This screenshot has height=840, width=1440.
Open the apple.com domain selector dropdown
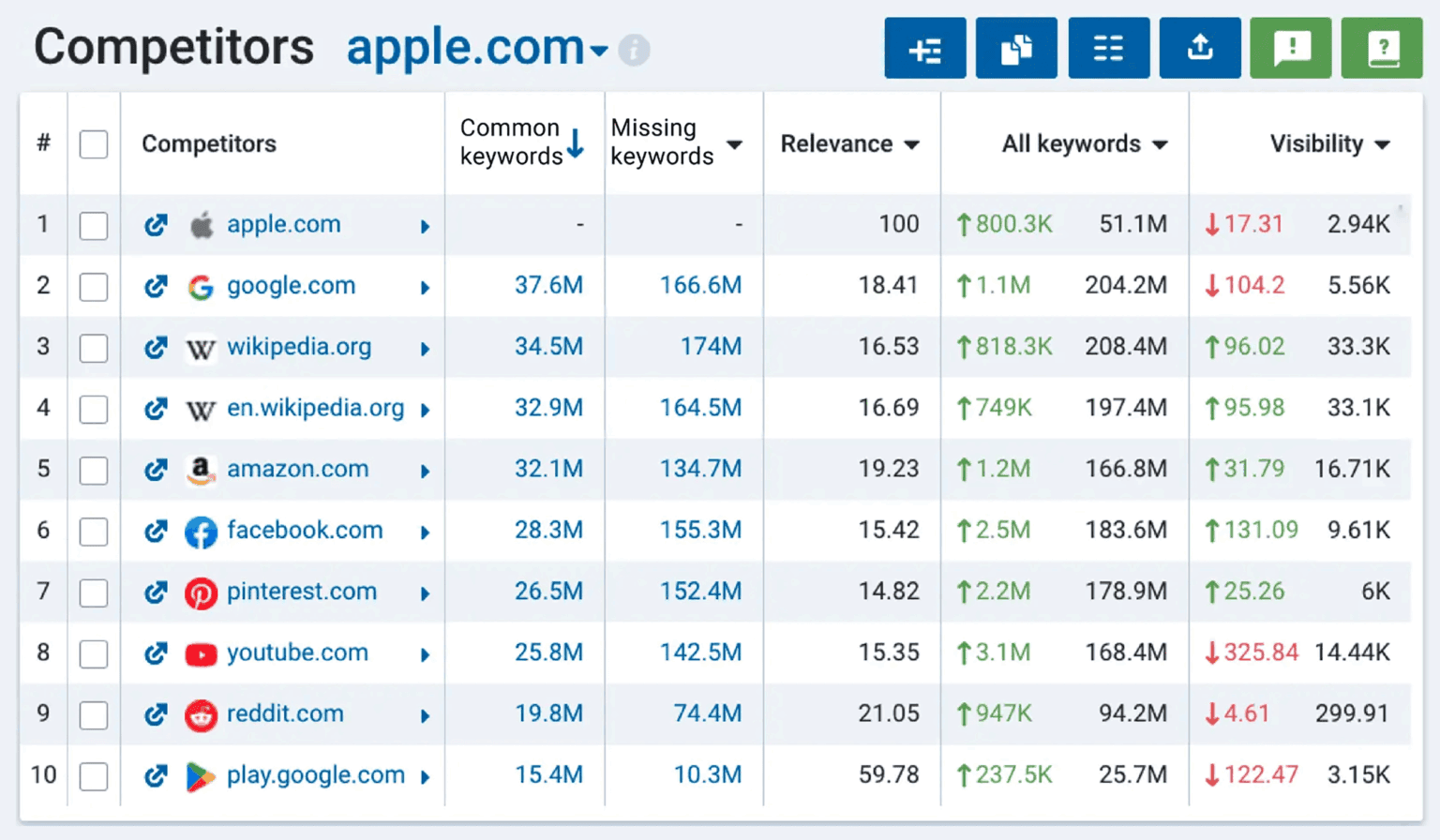(x=597, y=52)
